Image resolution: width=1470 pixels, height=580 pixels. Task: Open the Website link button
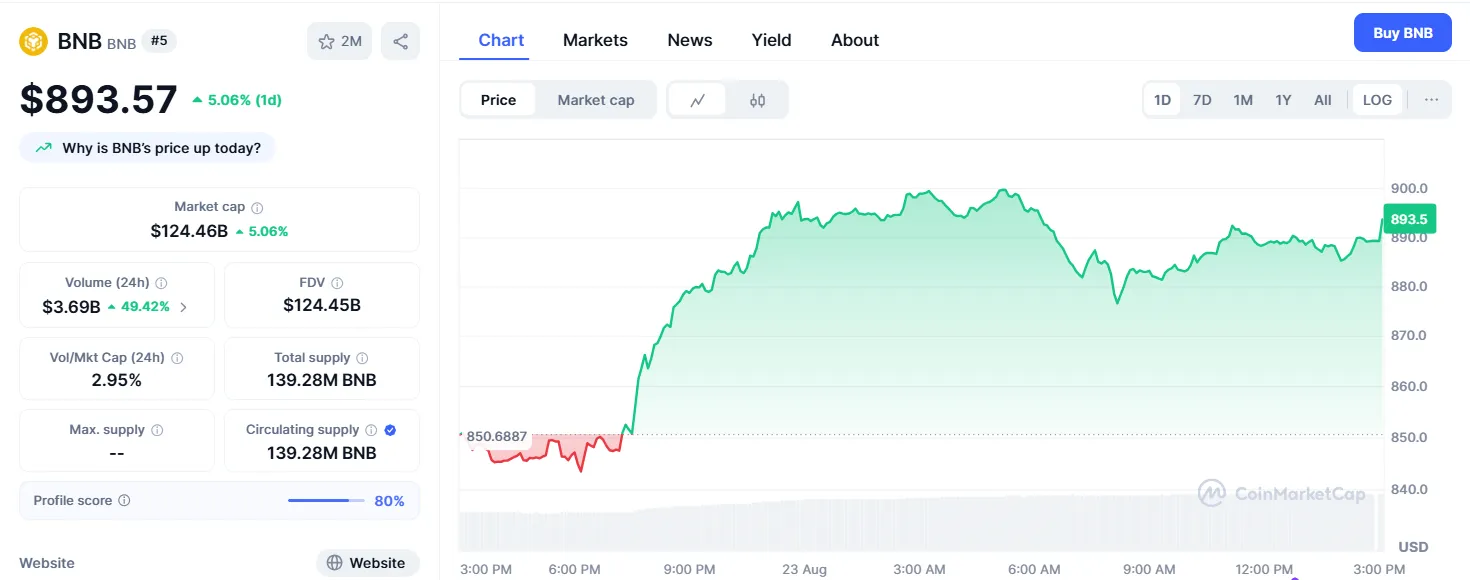click(367, 563)
